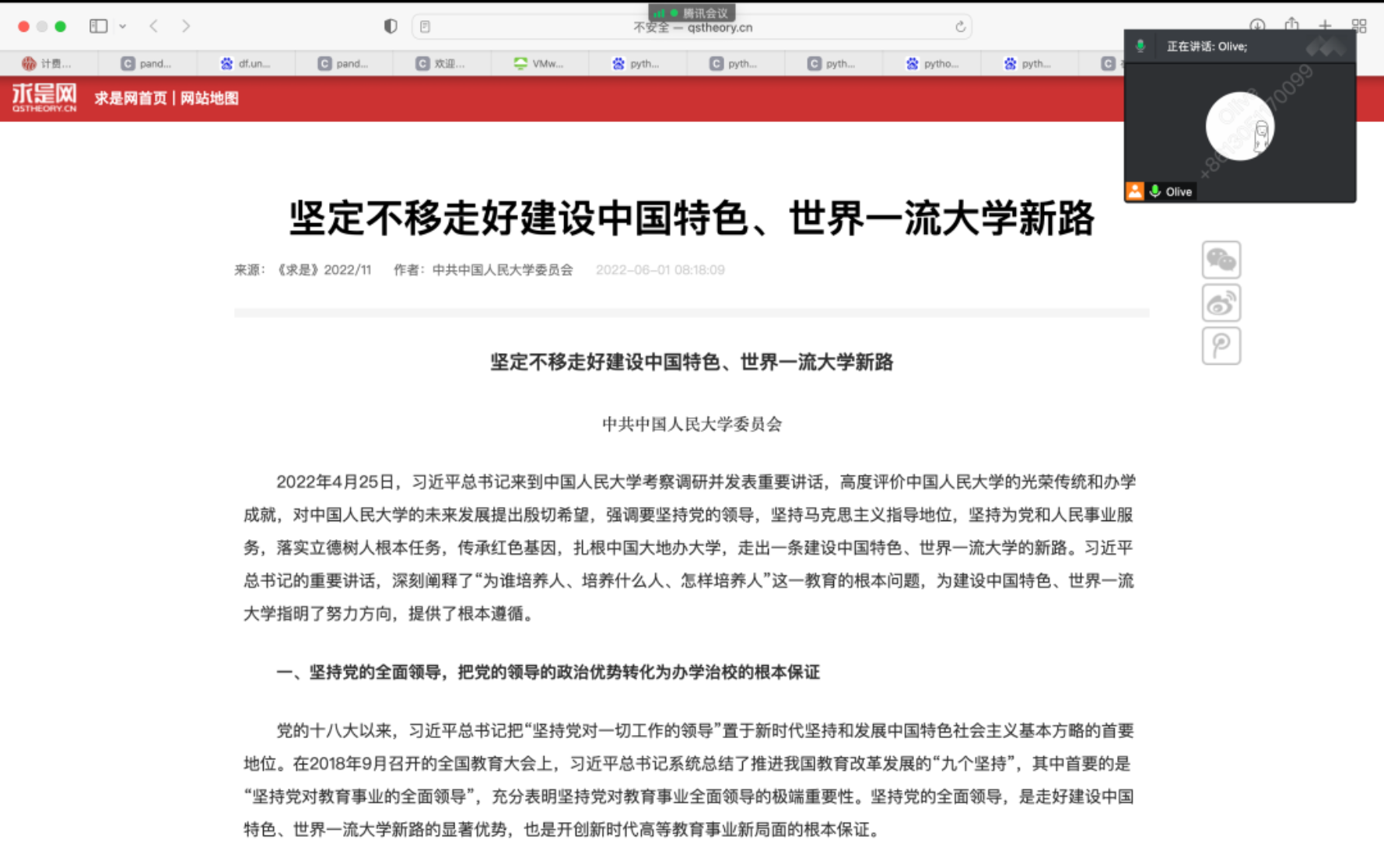Switch to the VMw... tab

539,64
